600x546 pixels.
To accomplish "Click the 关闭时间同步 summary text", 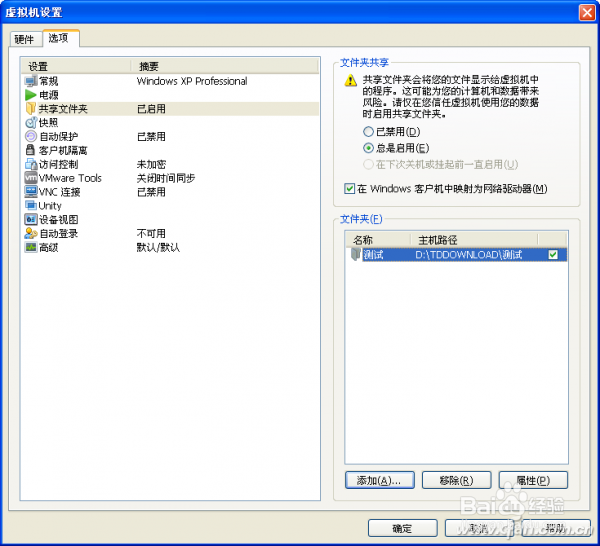I will [x=166, y=178].
